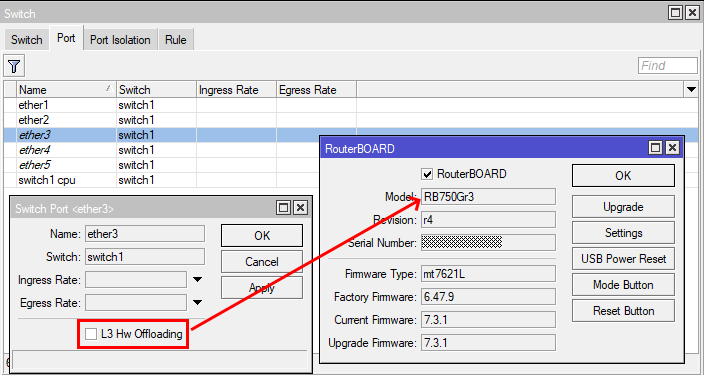704x375 pixels.
Task: Enable the L3 Hw Offloading checkbox
Action: [x=91, y=334]
